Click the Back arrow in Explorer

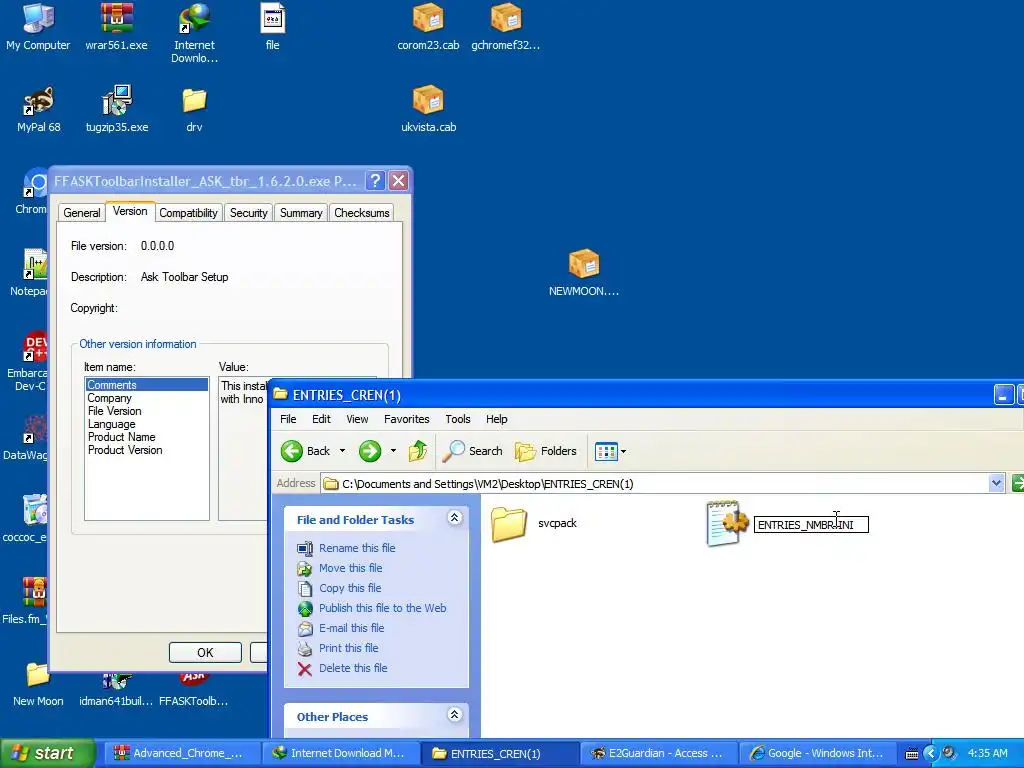(x=292, y=451)
